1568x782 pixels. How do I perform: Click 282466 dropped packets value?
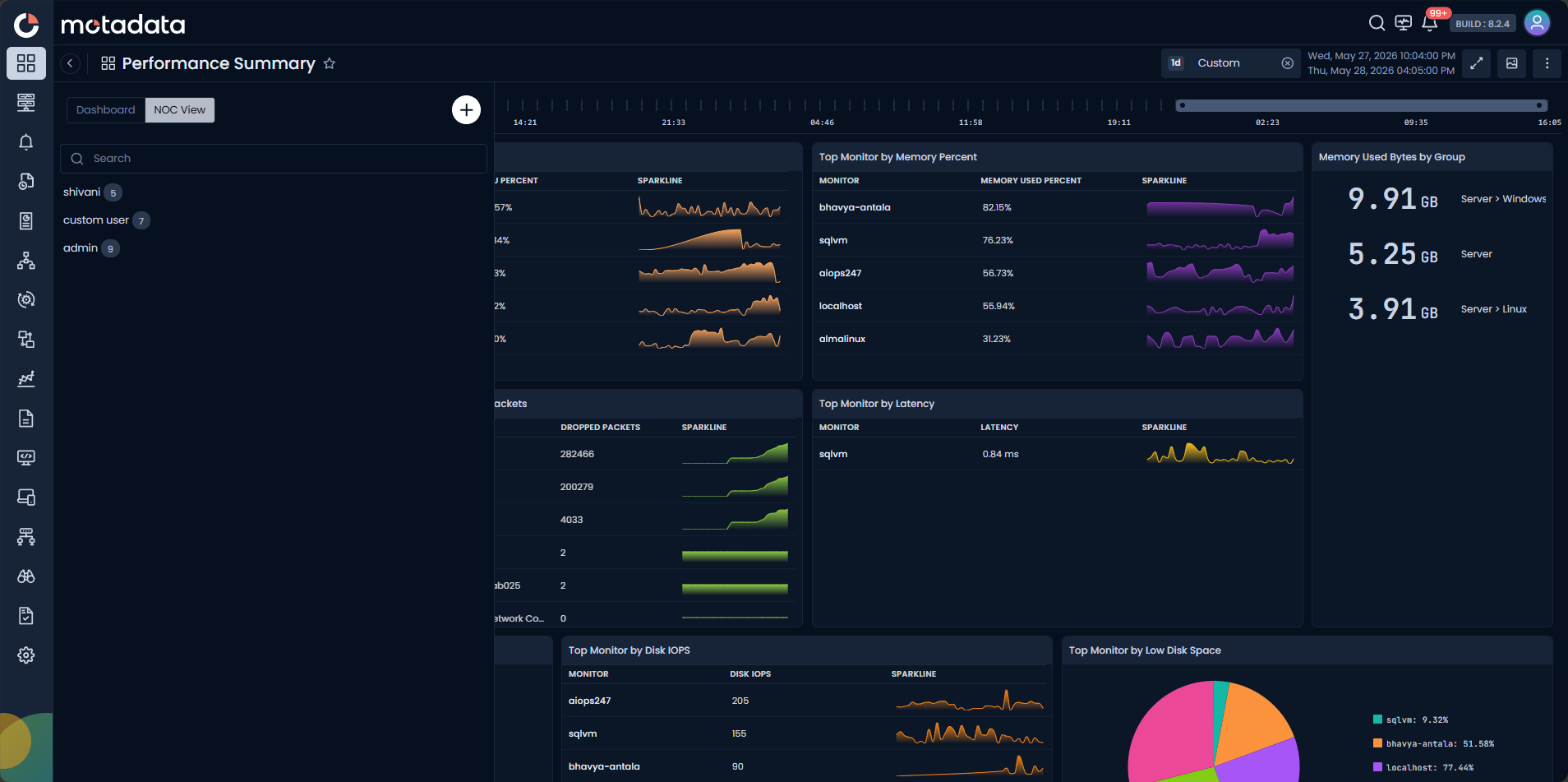point(577,454)
